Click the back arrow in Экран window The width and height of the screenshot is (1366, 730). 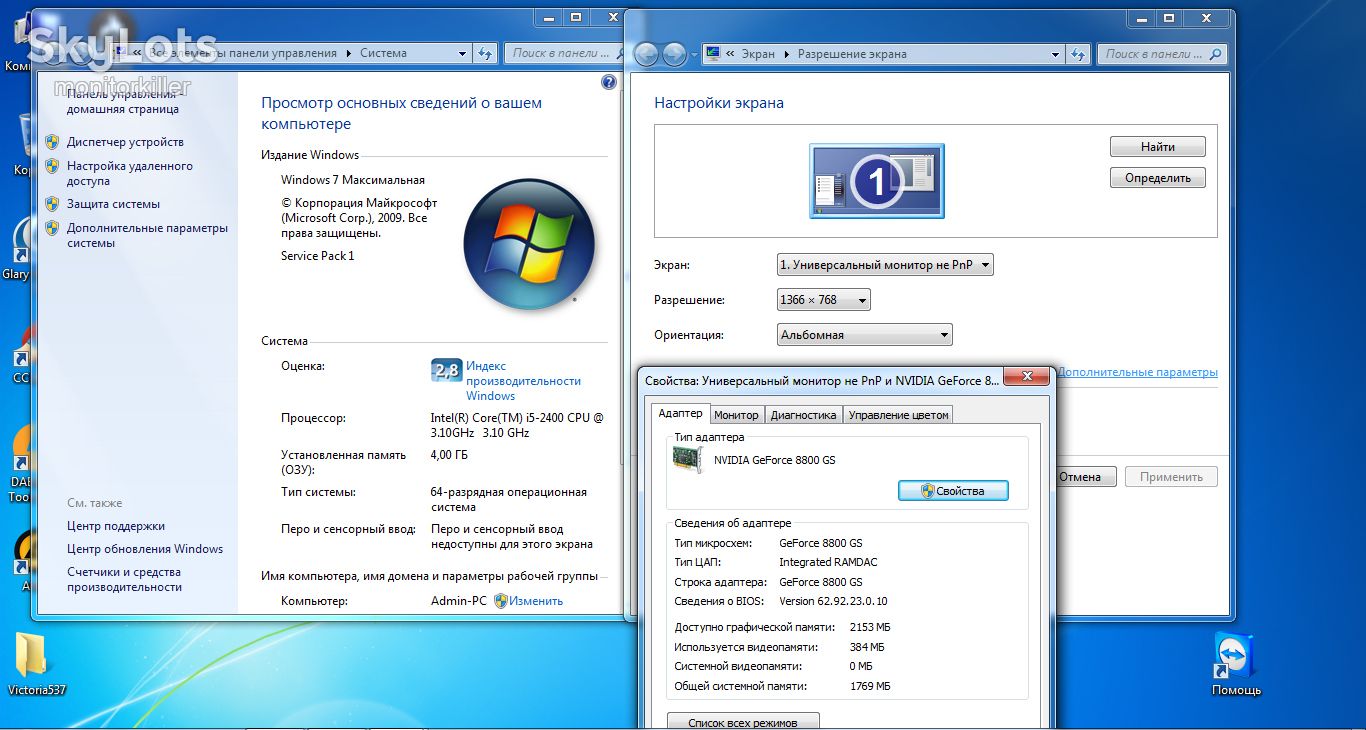[646, 54]
